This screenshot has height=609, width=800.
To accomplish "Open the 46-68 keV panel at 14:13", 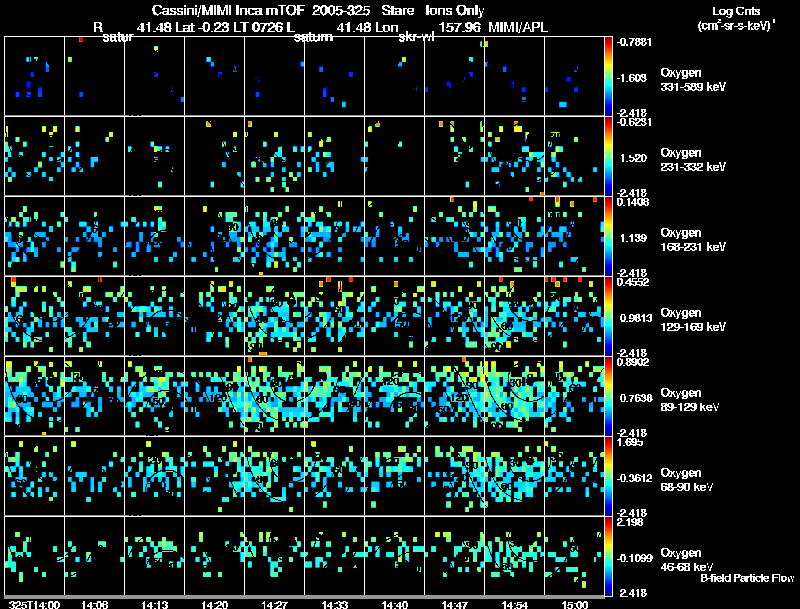I will coord(155,556).
